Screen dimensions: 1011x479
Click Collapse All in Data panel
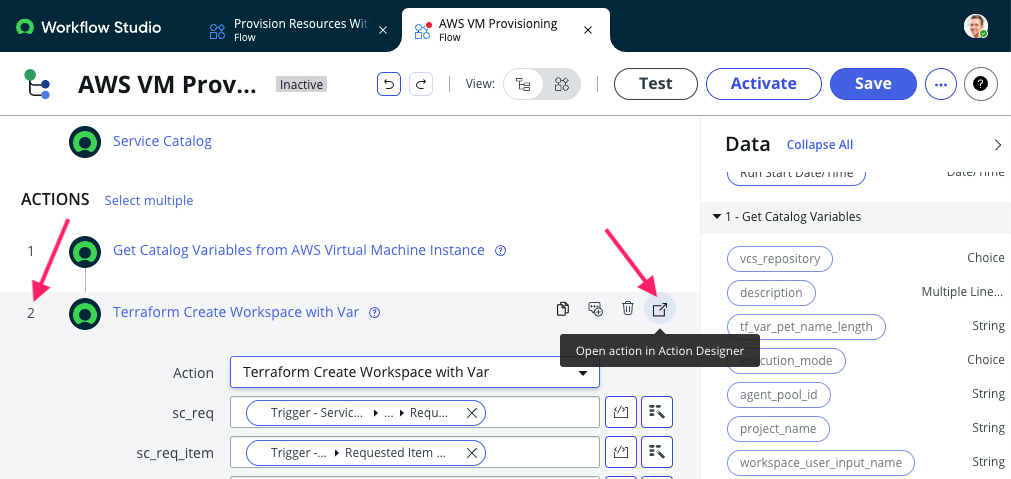(820, 145)
